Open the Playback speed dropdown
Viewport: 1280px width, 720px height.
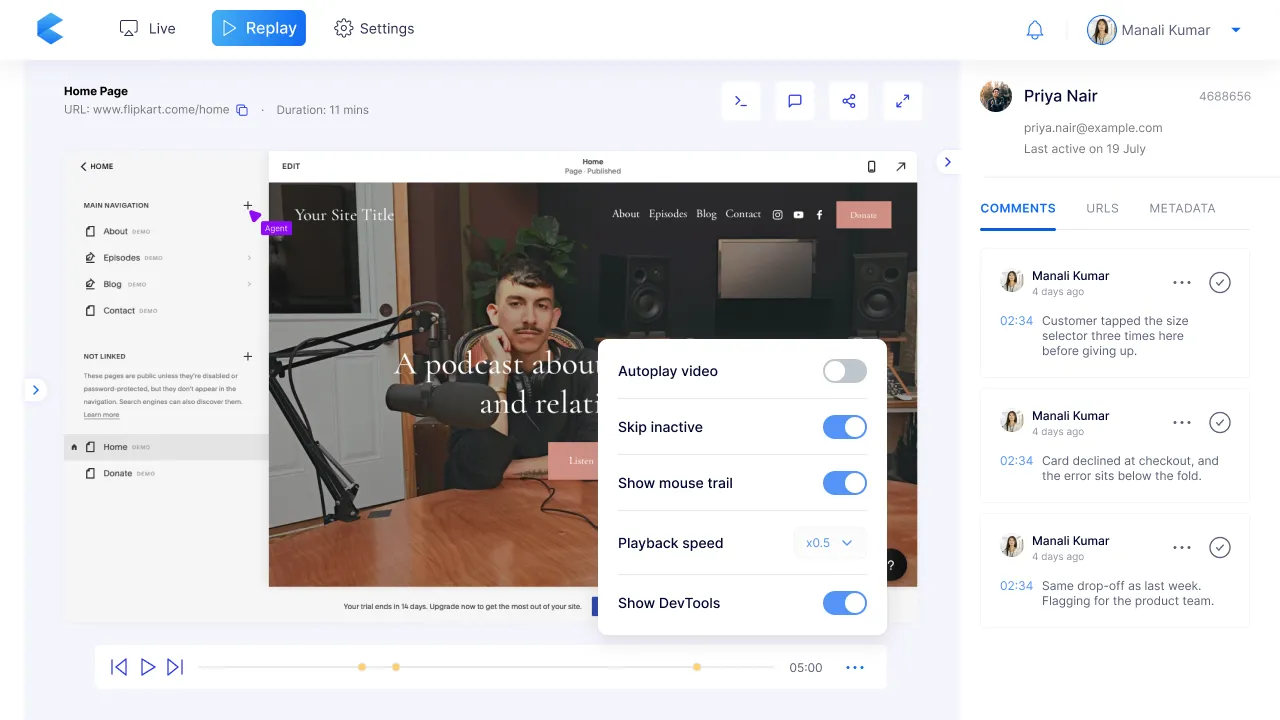click(830, 543)
